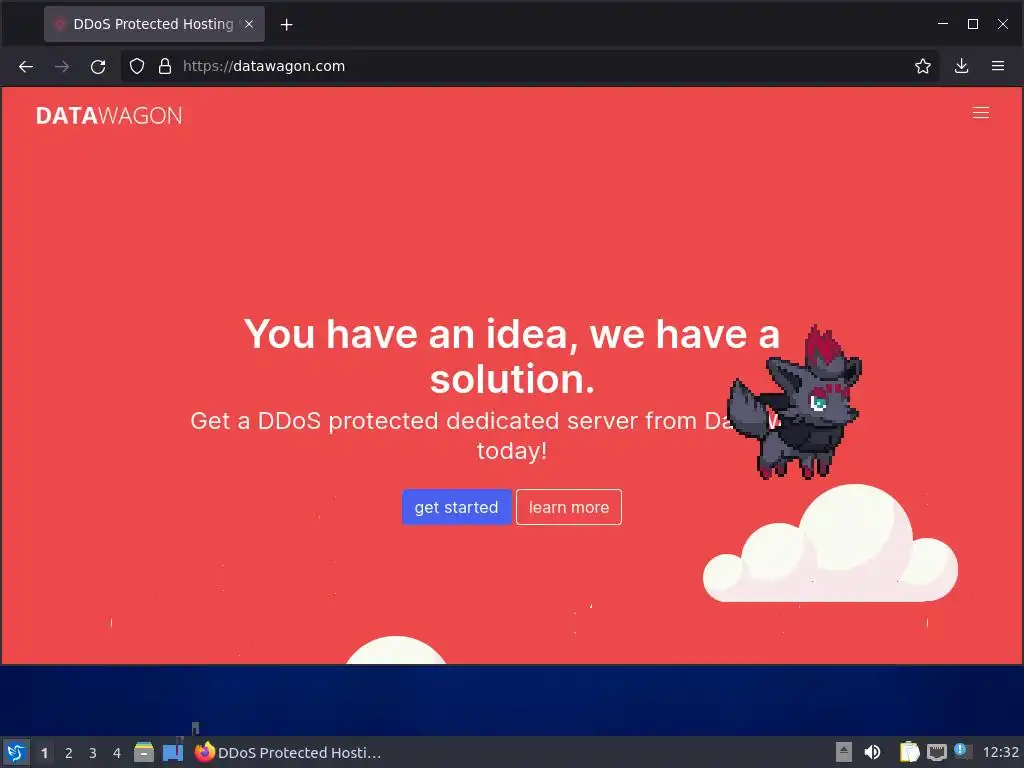
Task: Select the Firefox DDoS Protected Hosti... taskbar entry
Action: [288, 752]
